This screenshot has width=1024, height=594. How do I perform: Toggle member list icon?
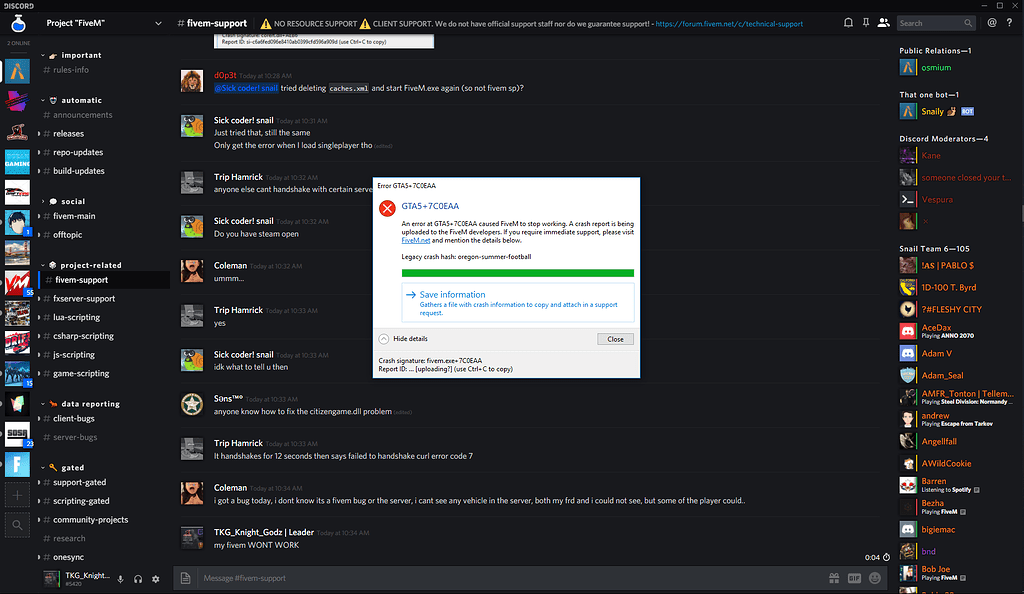point(883,23)
